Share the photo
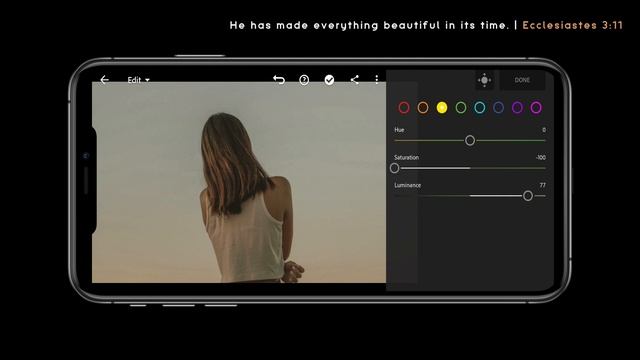 pyautogui.click(x=355, y=80)
